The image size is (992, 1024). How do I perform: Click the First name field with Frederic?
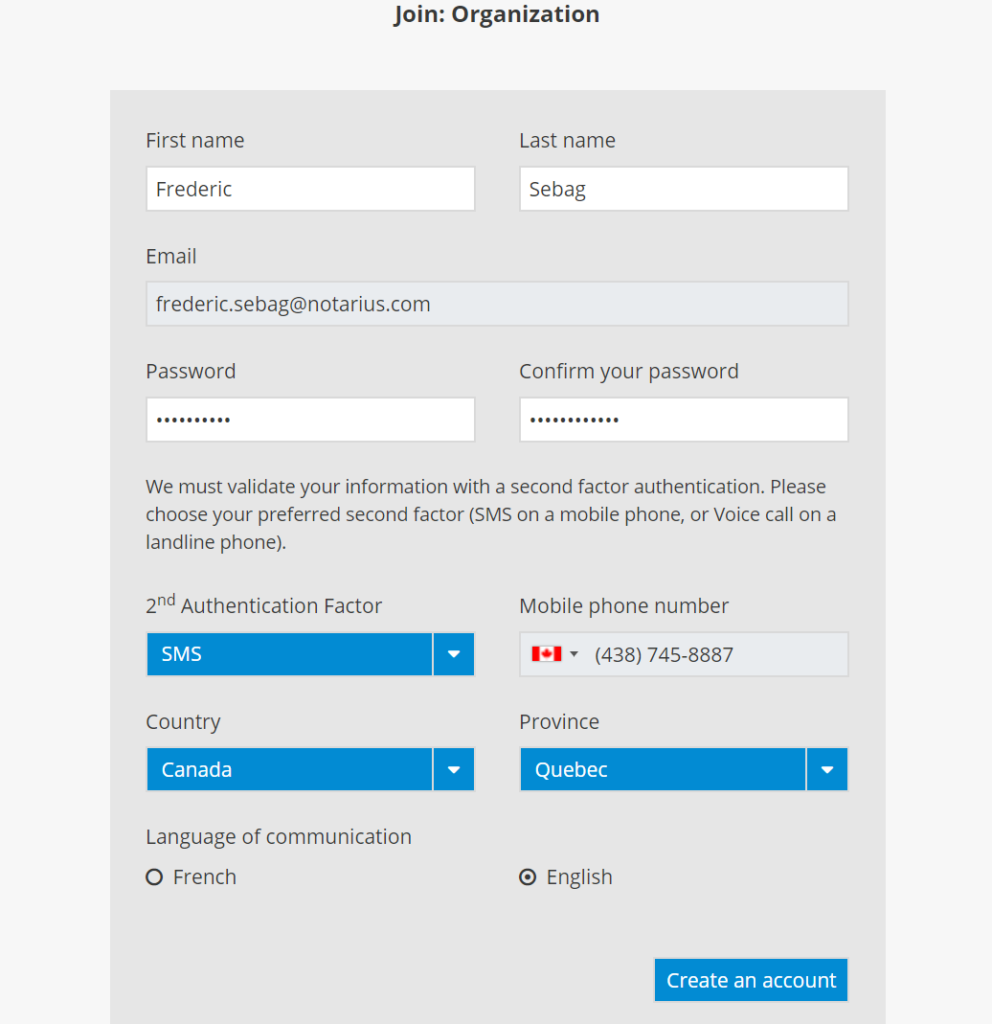tap(310, 189)
